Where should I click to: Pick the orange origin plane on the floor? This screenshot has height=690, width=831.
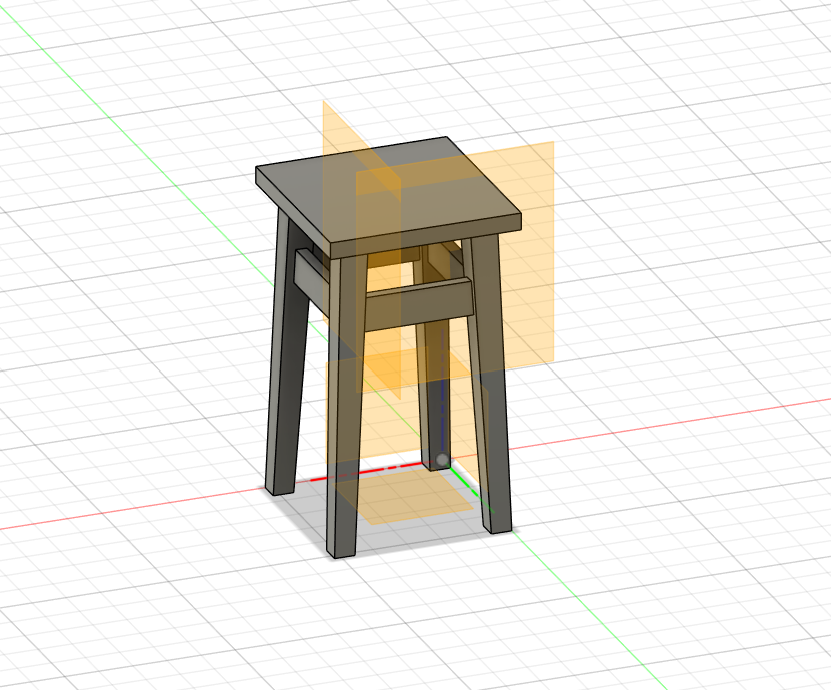coord(405,496)
